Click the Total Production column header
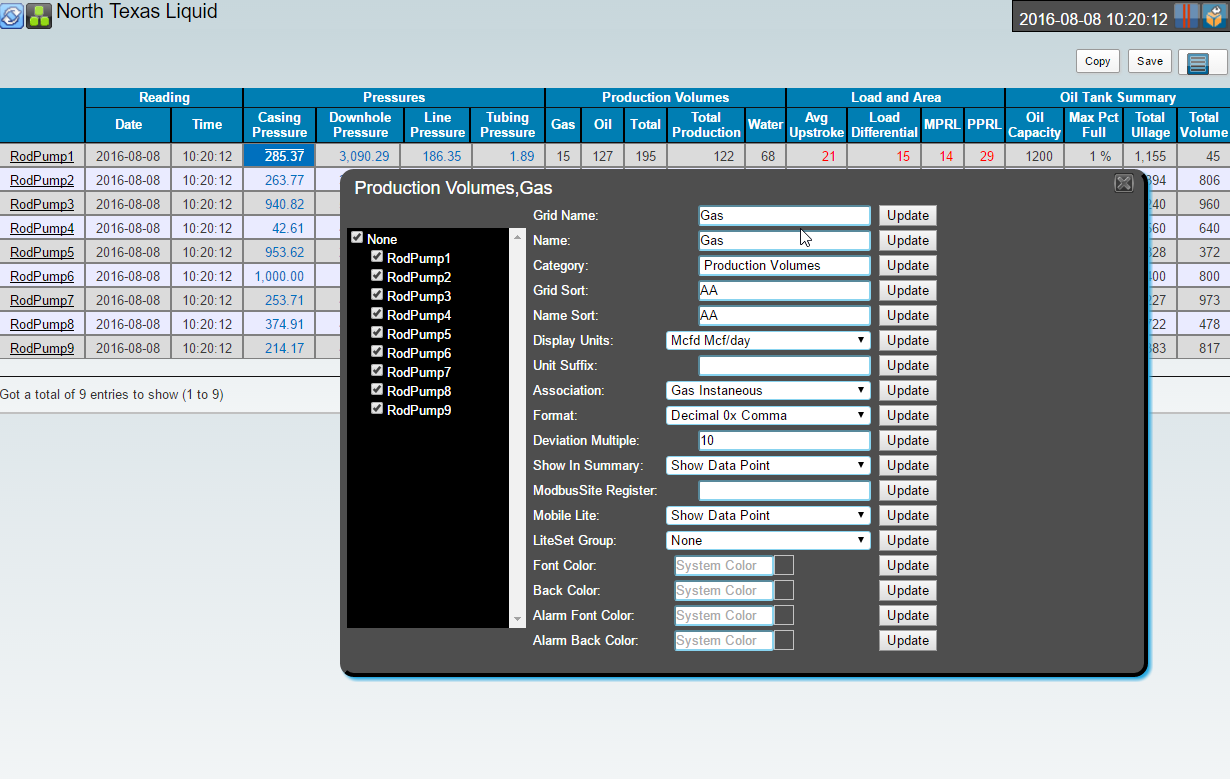1230x779 pixels. click(x=706, y=125)
